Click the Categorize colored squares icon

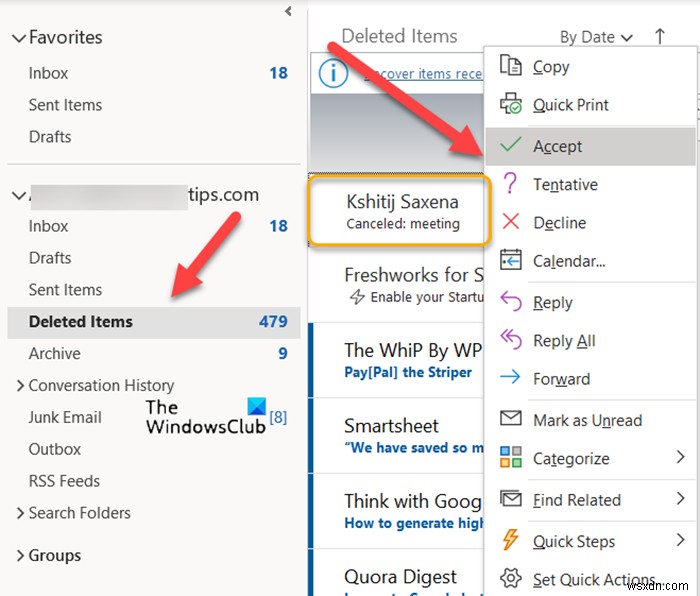[x=510, y=457]
